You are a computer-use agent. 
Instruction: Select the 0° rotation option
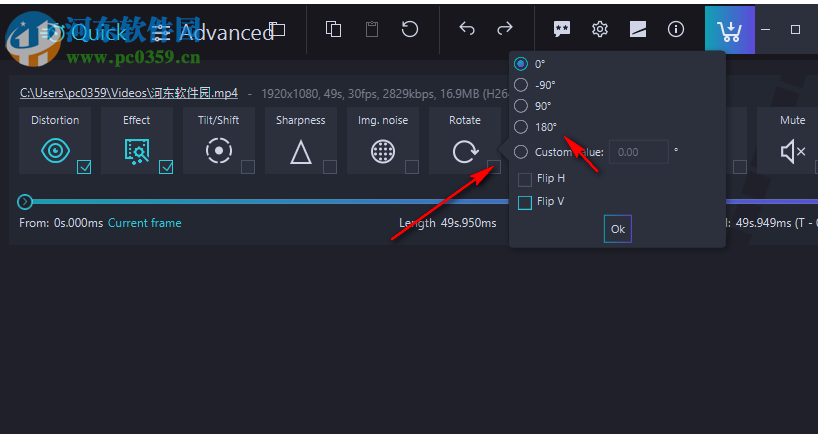pyautogui.click(x=521, y=64)
